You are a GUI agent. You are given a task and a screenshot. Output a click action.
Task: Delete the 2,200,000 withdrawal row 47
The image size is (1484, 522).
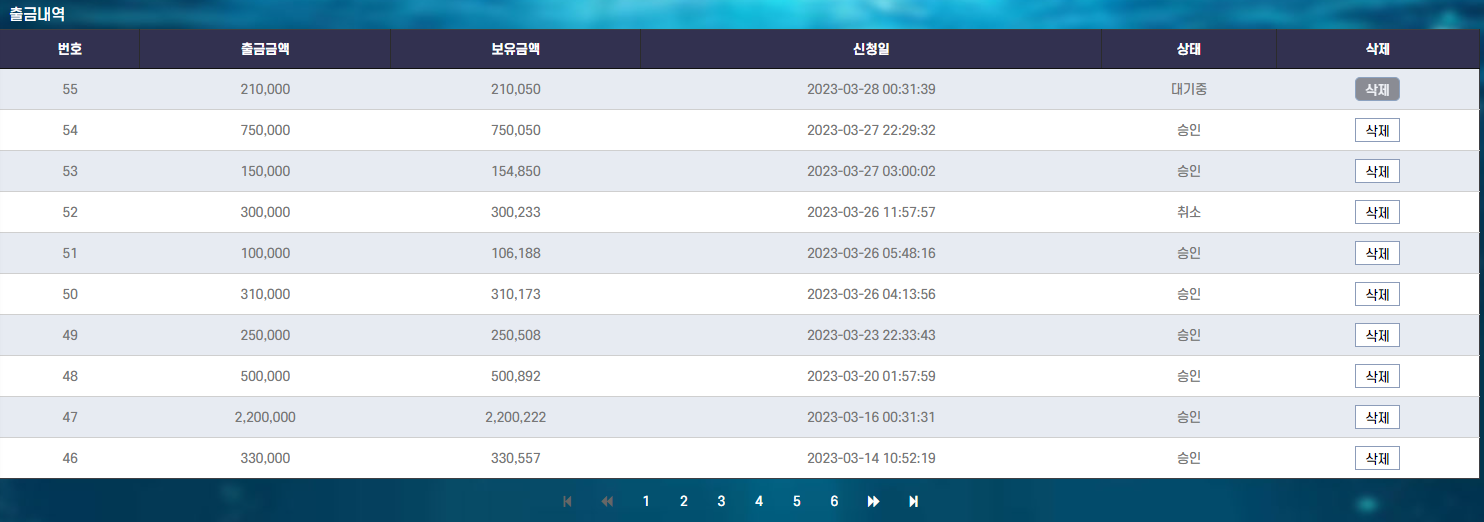1377,417
